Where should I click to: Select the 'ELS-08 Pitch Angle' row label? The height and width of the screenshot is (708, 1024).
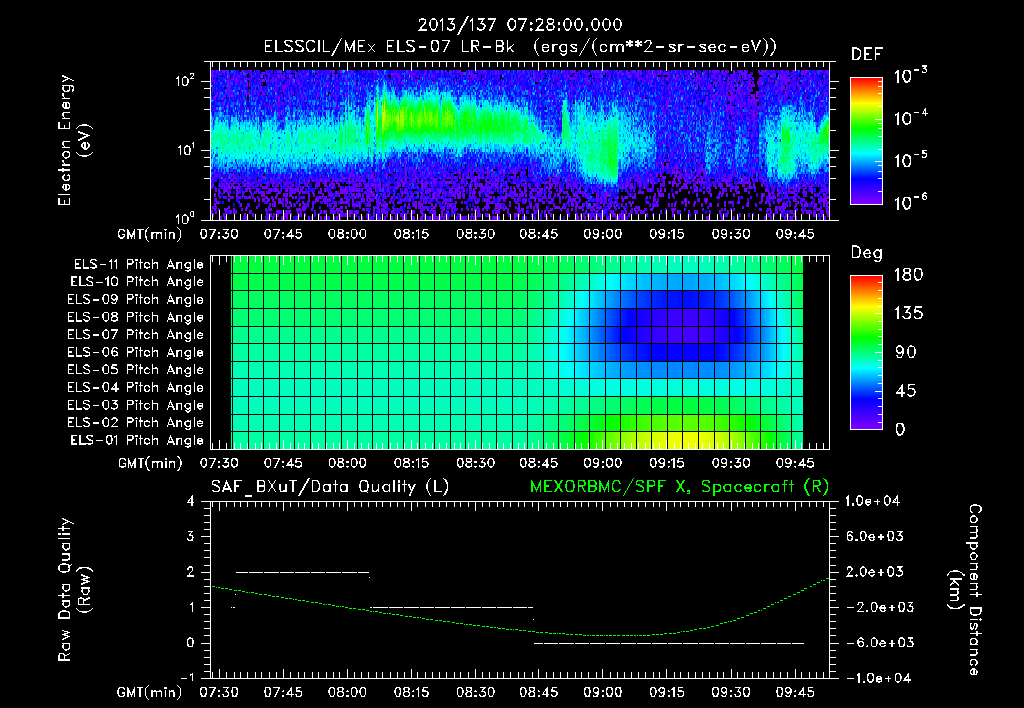pos(136,317)
